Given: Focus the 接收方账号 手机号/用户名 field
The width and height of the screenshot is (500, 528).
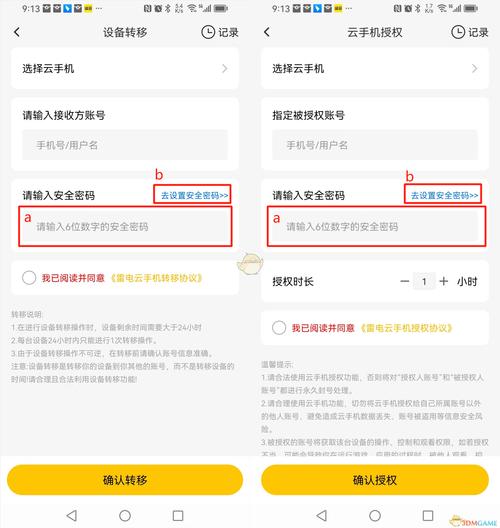Looking at the screenshot, I should tap(125, 145).
